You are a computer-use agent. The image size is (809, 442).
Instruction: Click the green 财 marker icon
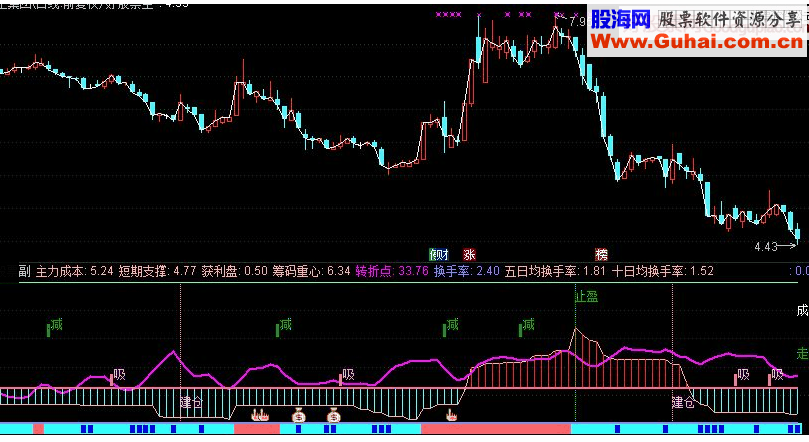coord(439,254)
